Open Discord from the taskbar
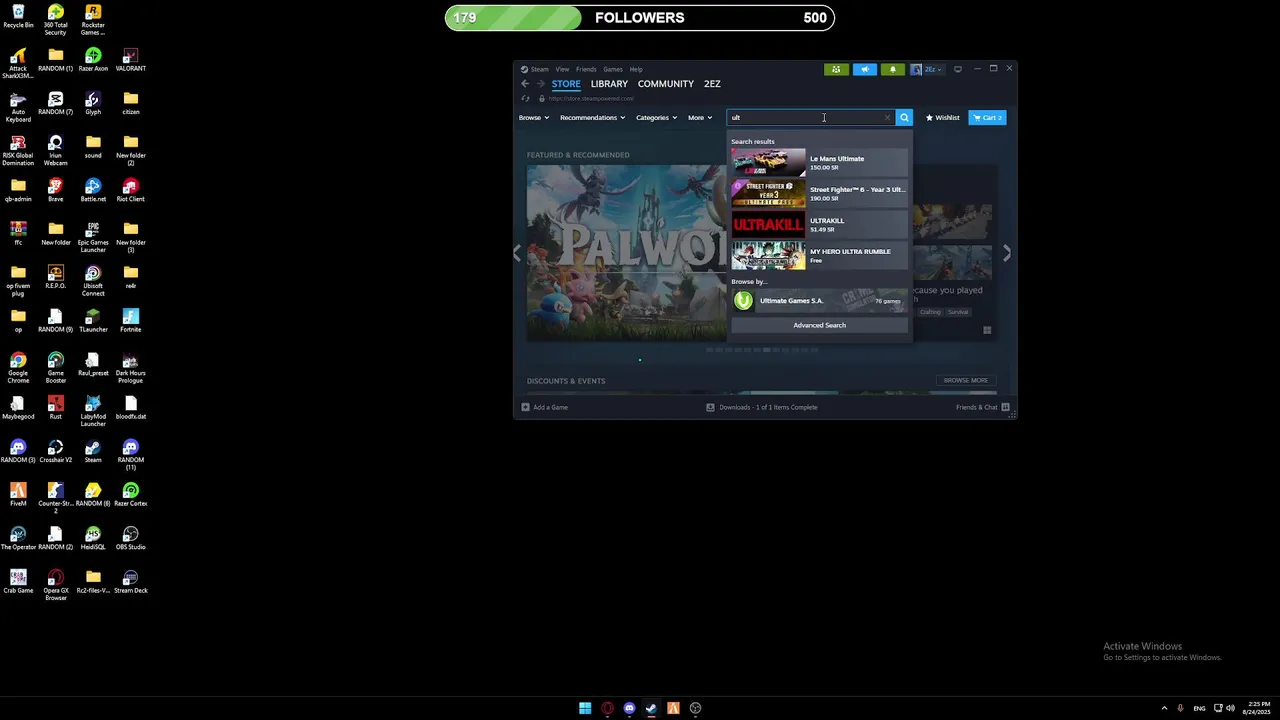This screenshot has width=1280, height=720. (x=629, y=708)
